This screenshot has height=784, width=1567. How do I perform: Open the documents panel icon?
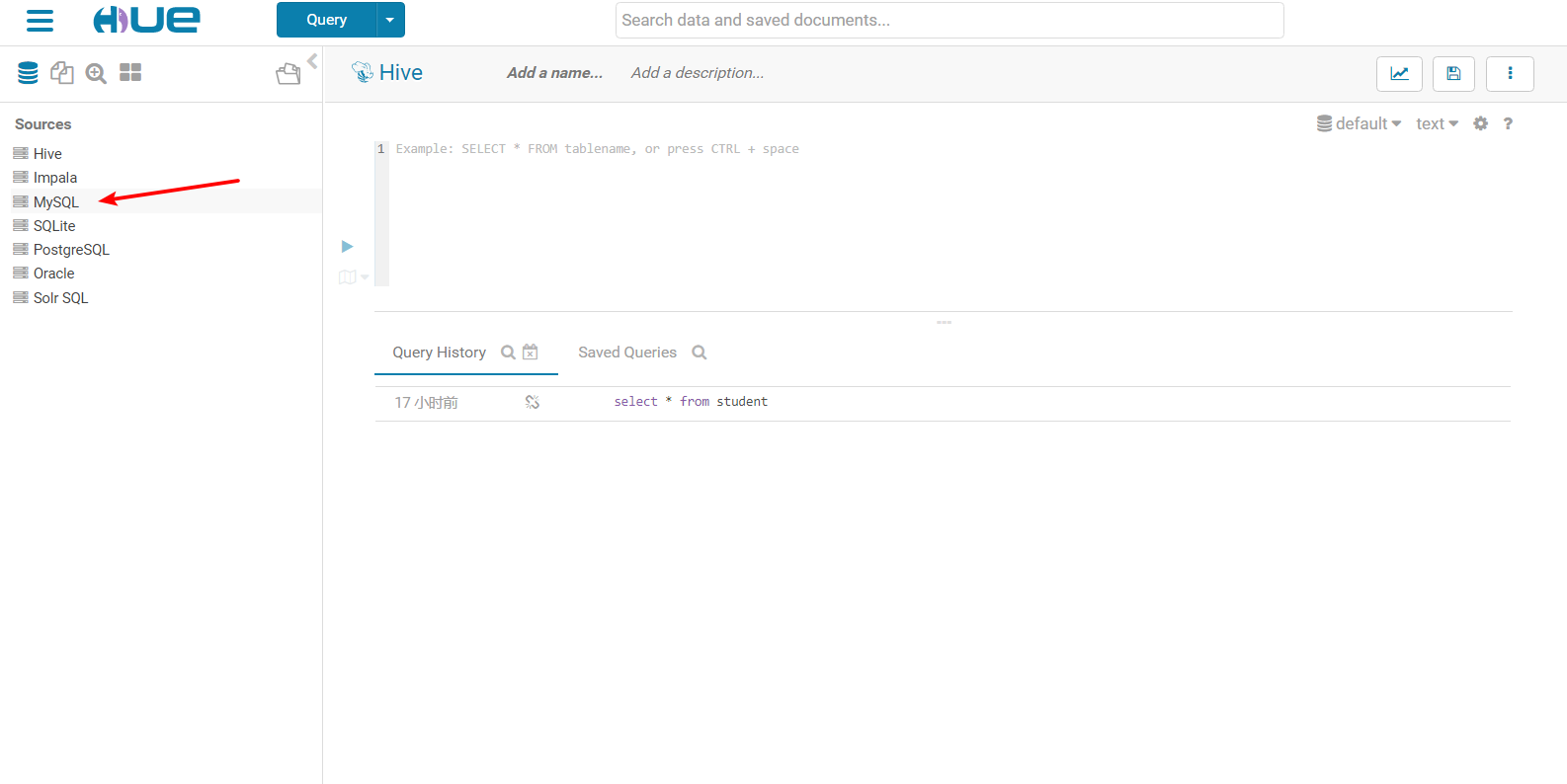62,72
